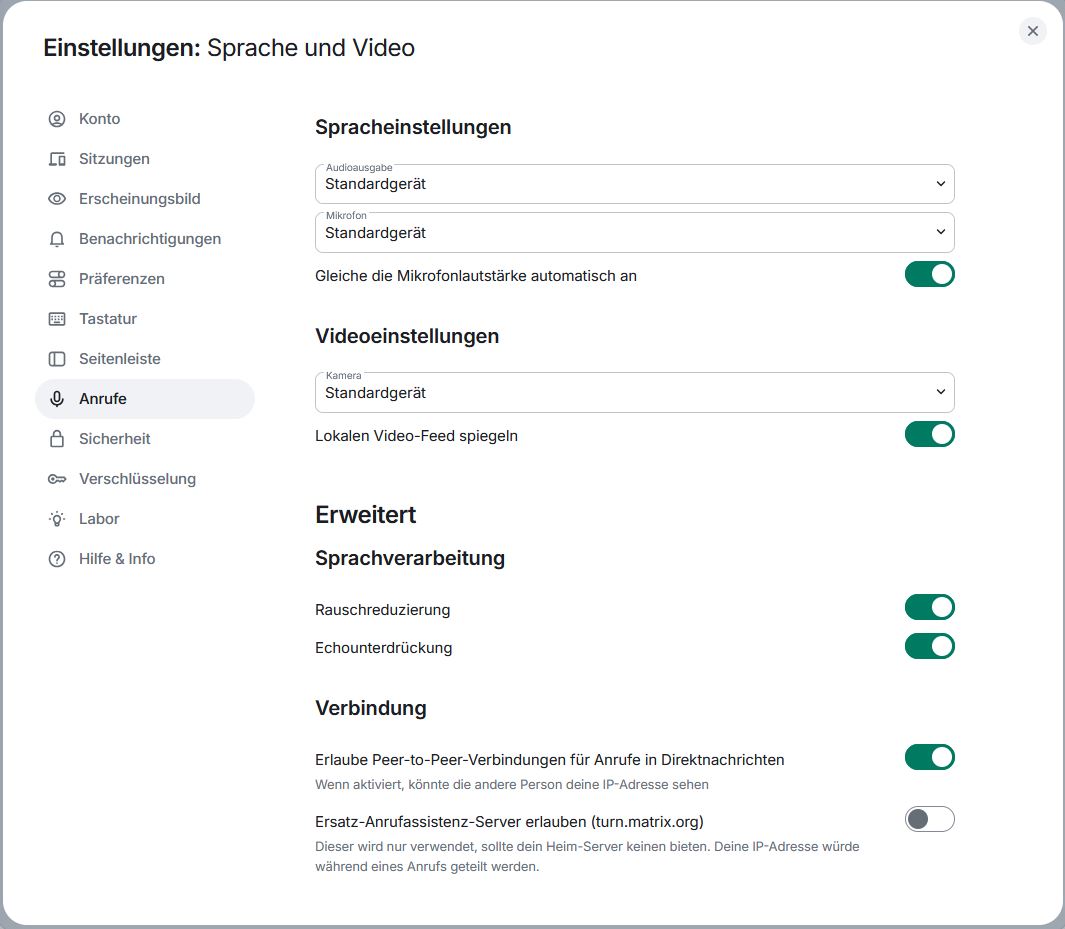Click the Tastatur keyboard icon
Image resolution: width=1065 pixels, height=929 pixels.
pyautogui.click(x=57, y=319)
